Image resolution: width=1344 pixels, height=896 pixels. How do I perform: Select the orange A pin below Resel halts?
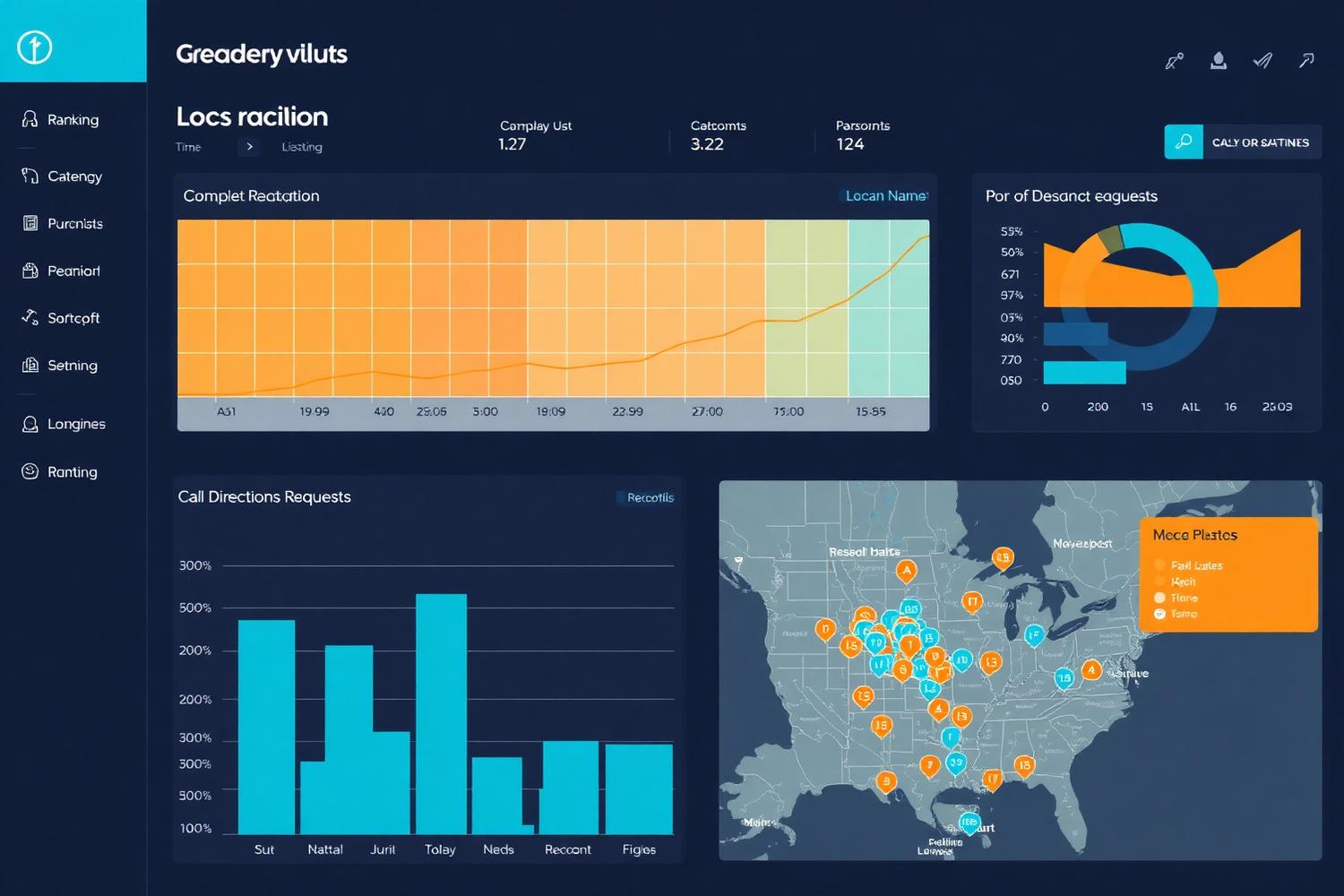pyautogui.click(x=907, y=570)
